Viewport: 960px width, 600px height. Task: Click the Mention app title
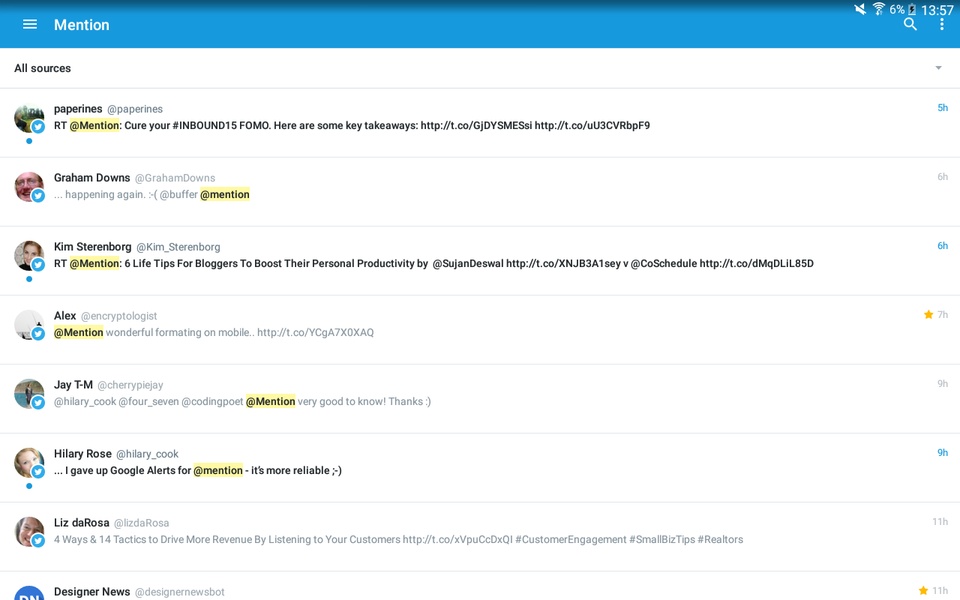[81, 24]
